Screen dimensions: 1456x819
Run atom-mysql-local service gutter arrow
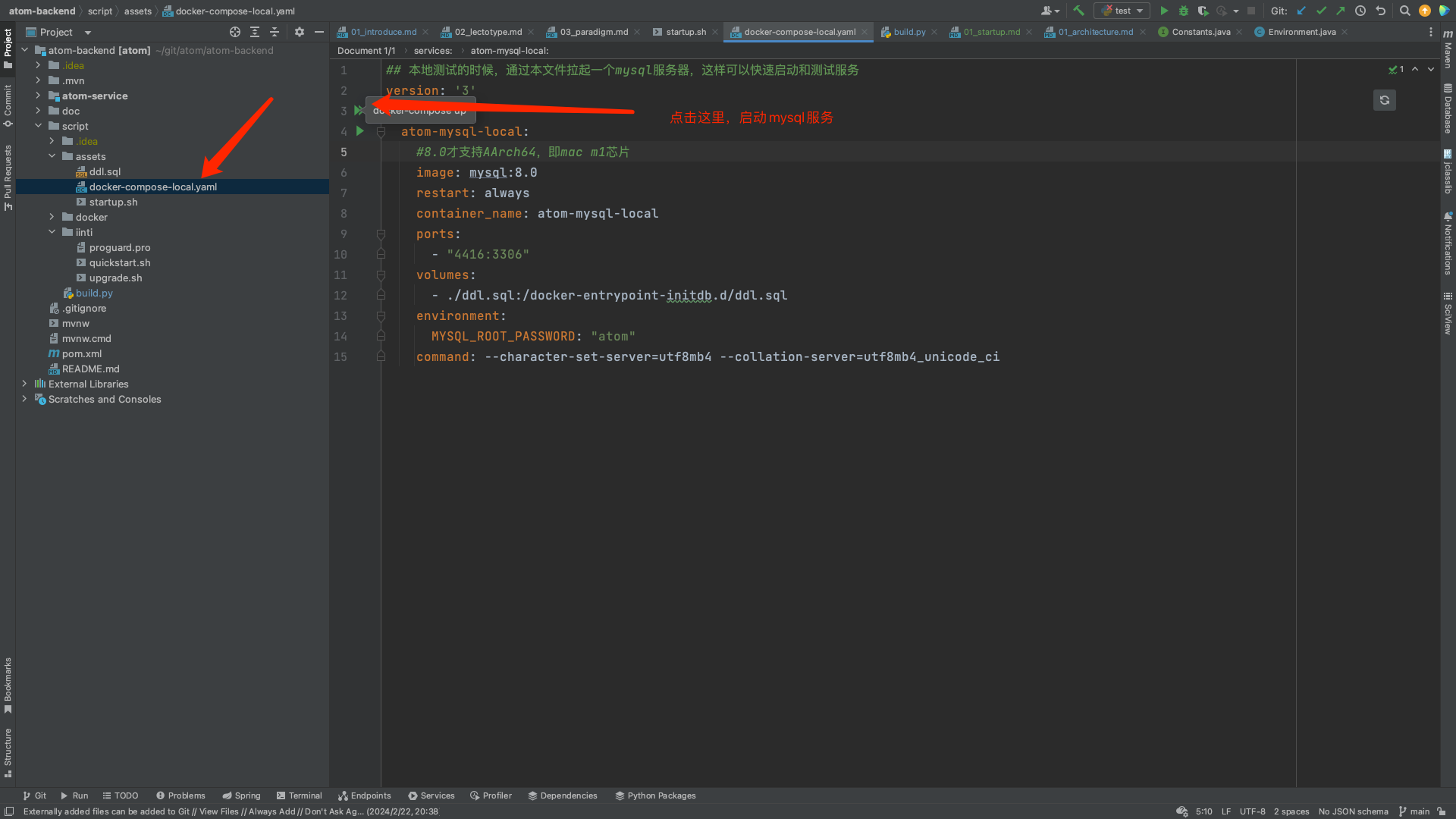click(360, 131)
